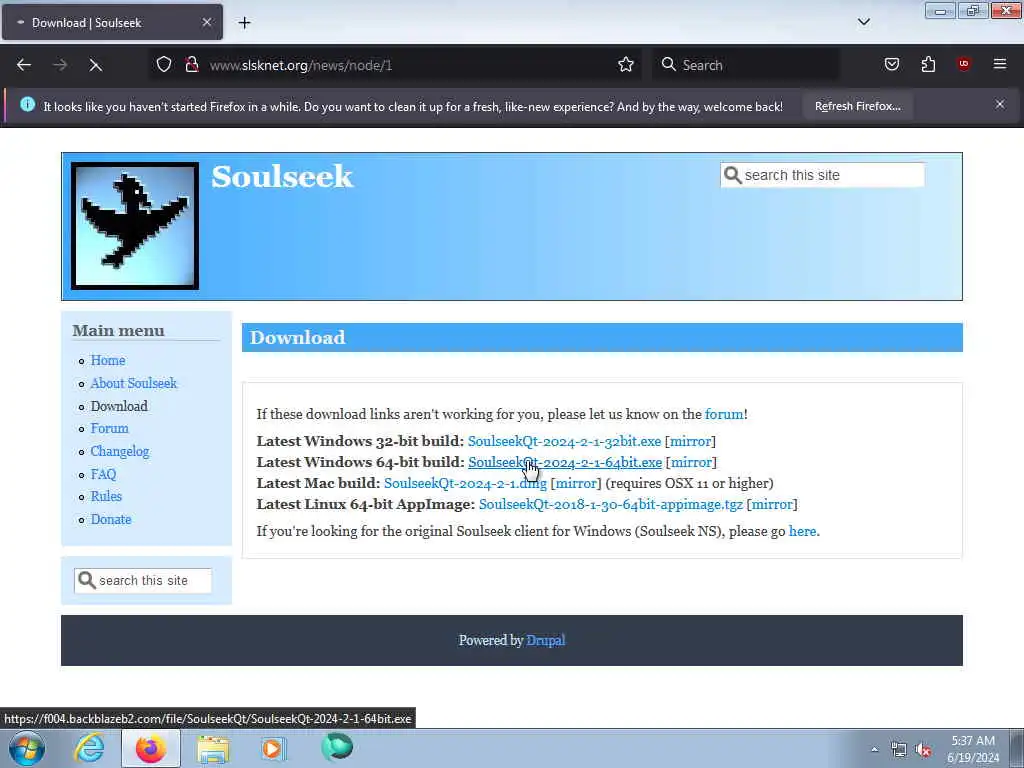The width and height of the screenshot is (1024, 768).
Task: Click the insecure connection padlock icon
Action: (191, 64)
